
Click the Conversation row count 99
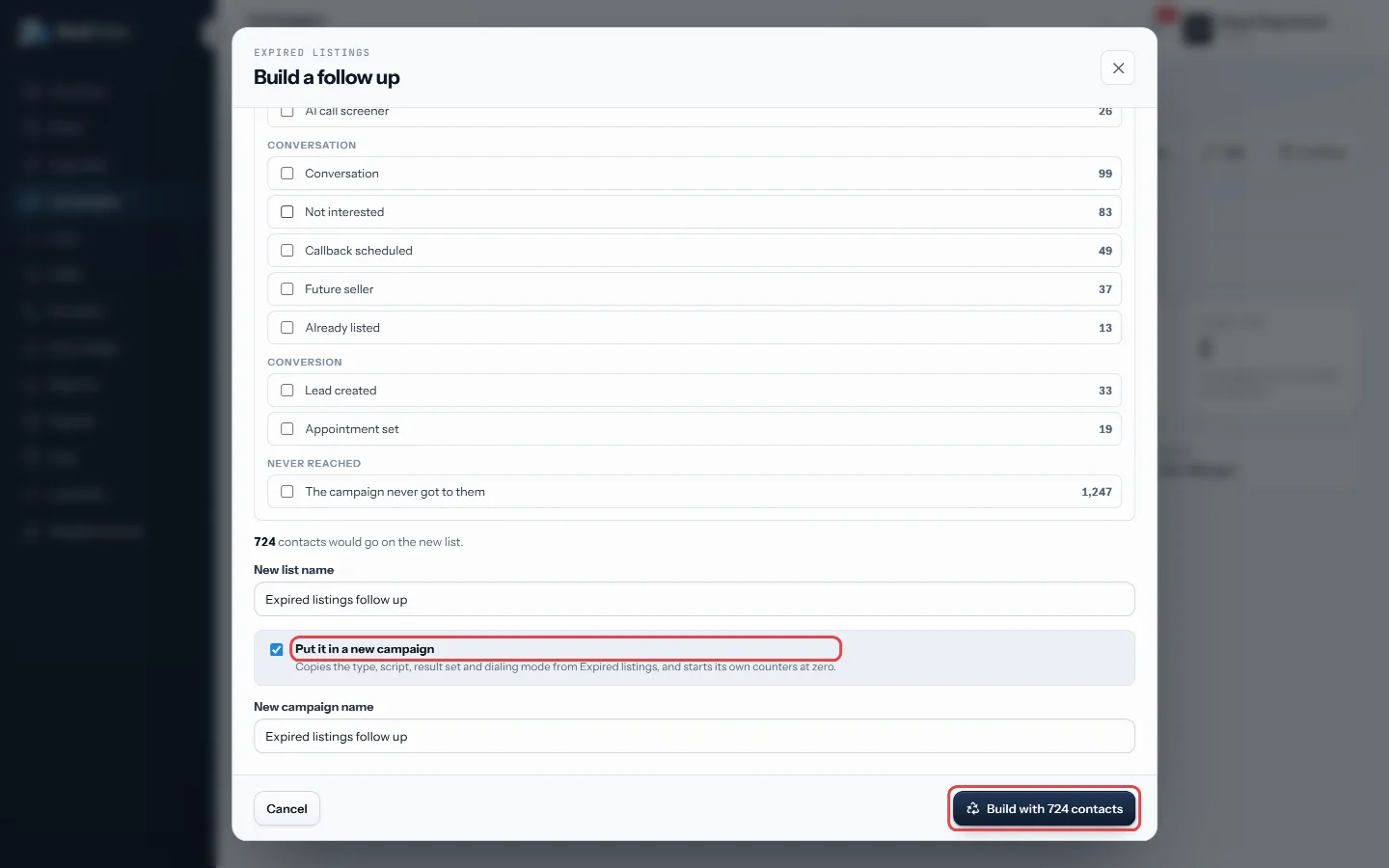1105,174
